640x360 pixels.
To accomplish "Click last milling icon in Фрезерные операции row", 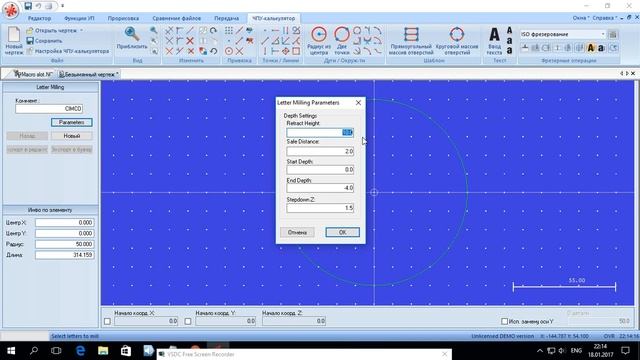I will [613, 48].
